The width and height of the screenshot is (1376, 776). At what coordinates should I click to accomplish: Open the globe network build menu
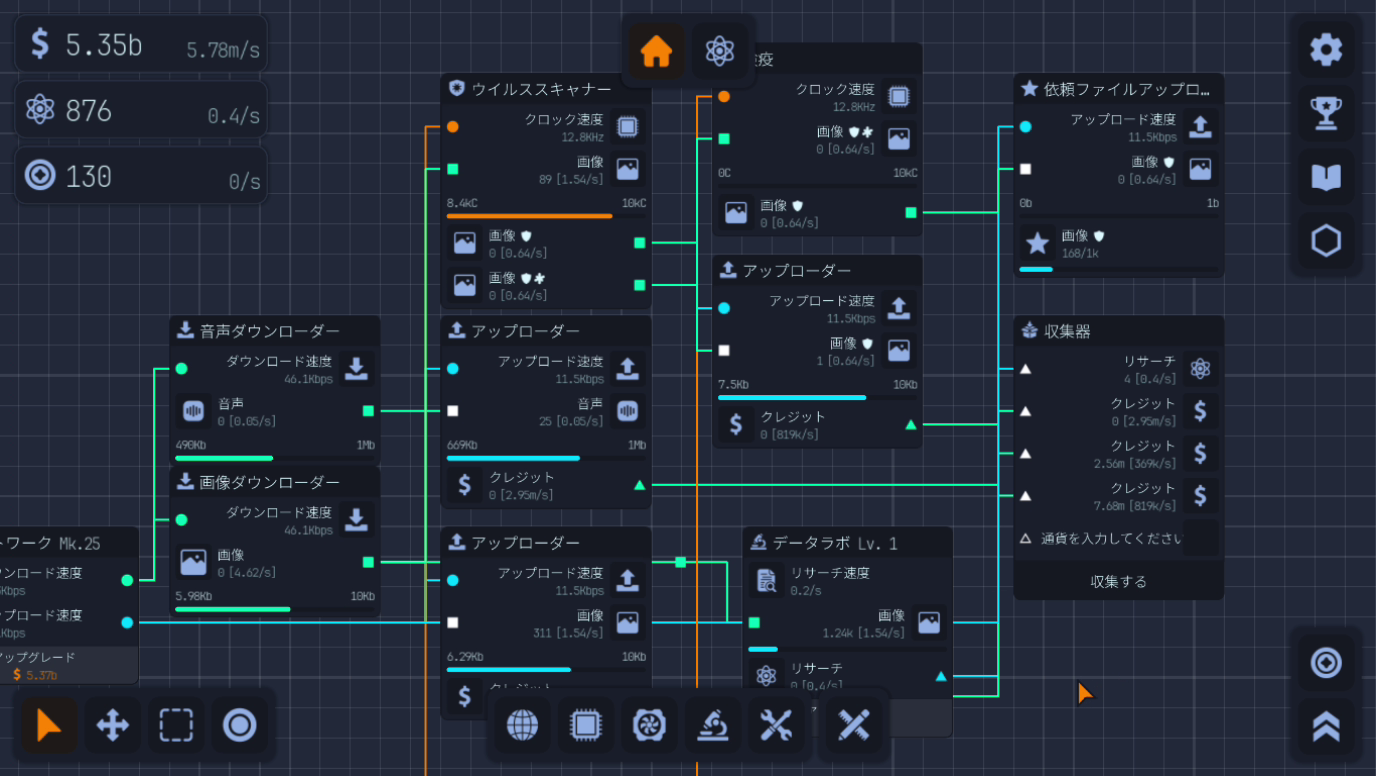click(x=522, y=726)
